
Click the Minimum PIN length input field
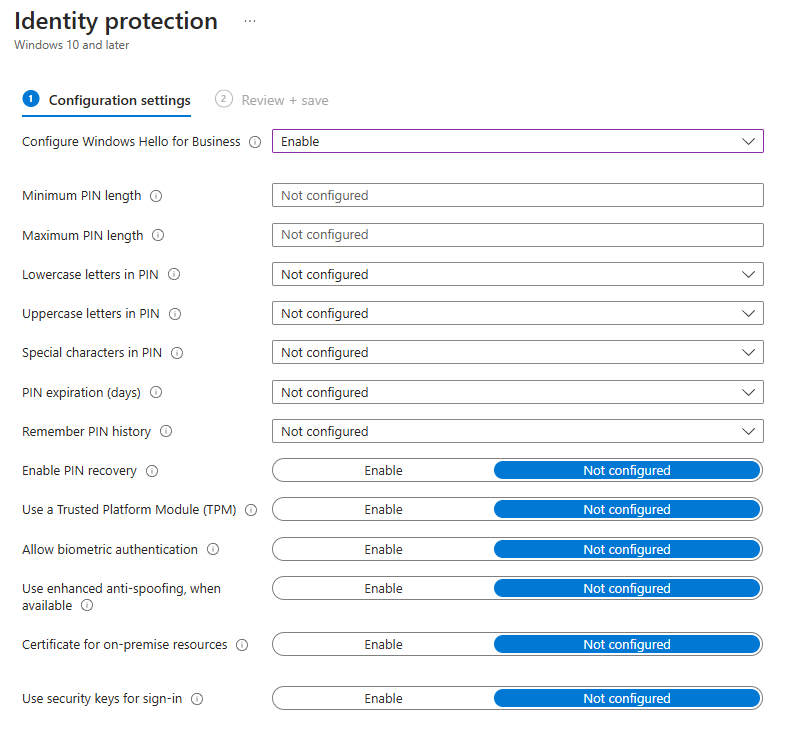[517, 196]
